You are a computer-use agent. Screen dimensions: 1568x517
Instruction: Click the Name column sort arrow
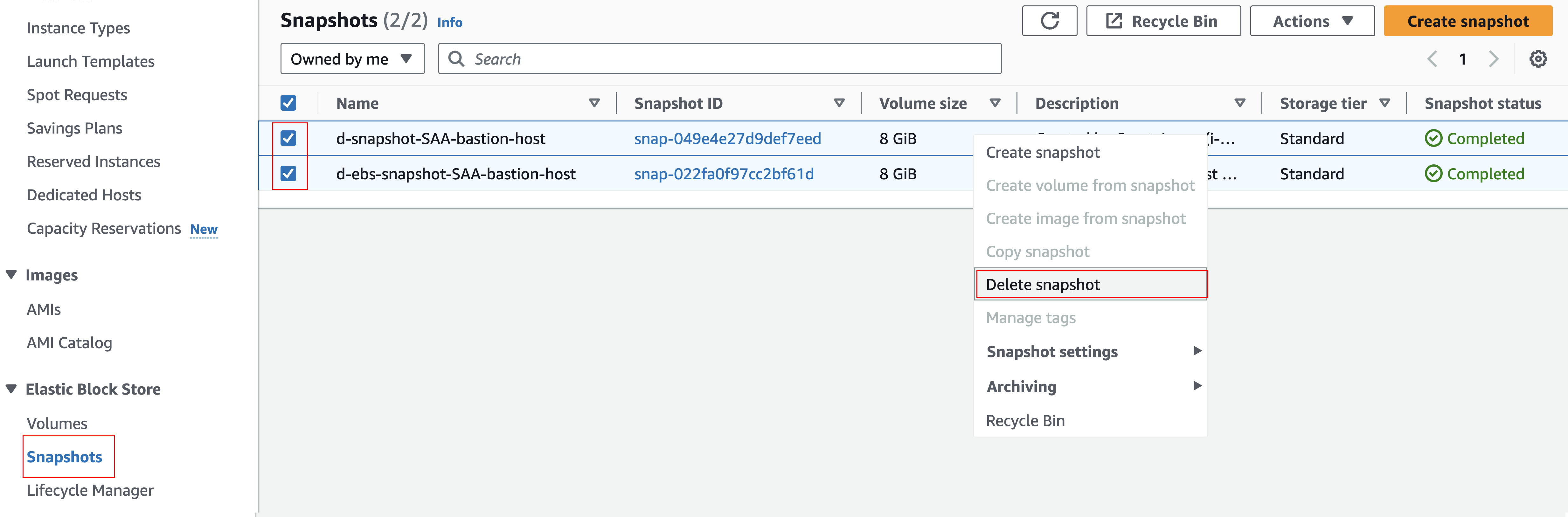594,103
